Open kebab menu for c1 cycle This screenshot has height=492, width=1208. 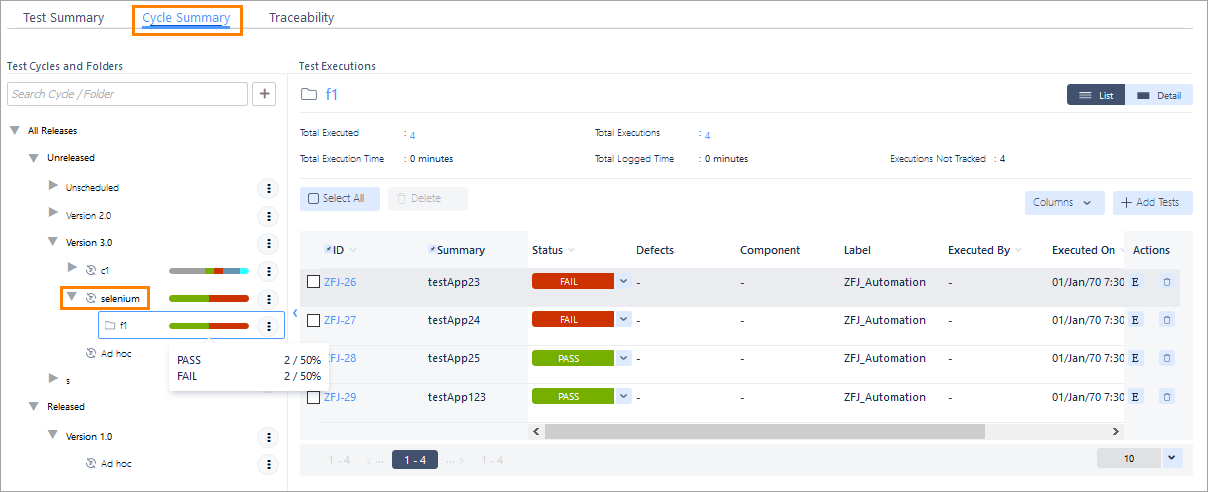[267, 271]
